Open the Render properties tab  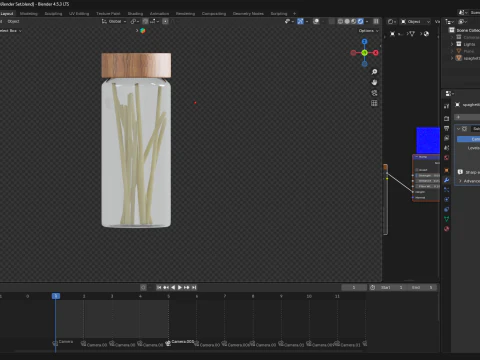pos(447,119)
